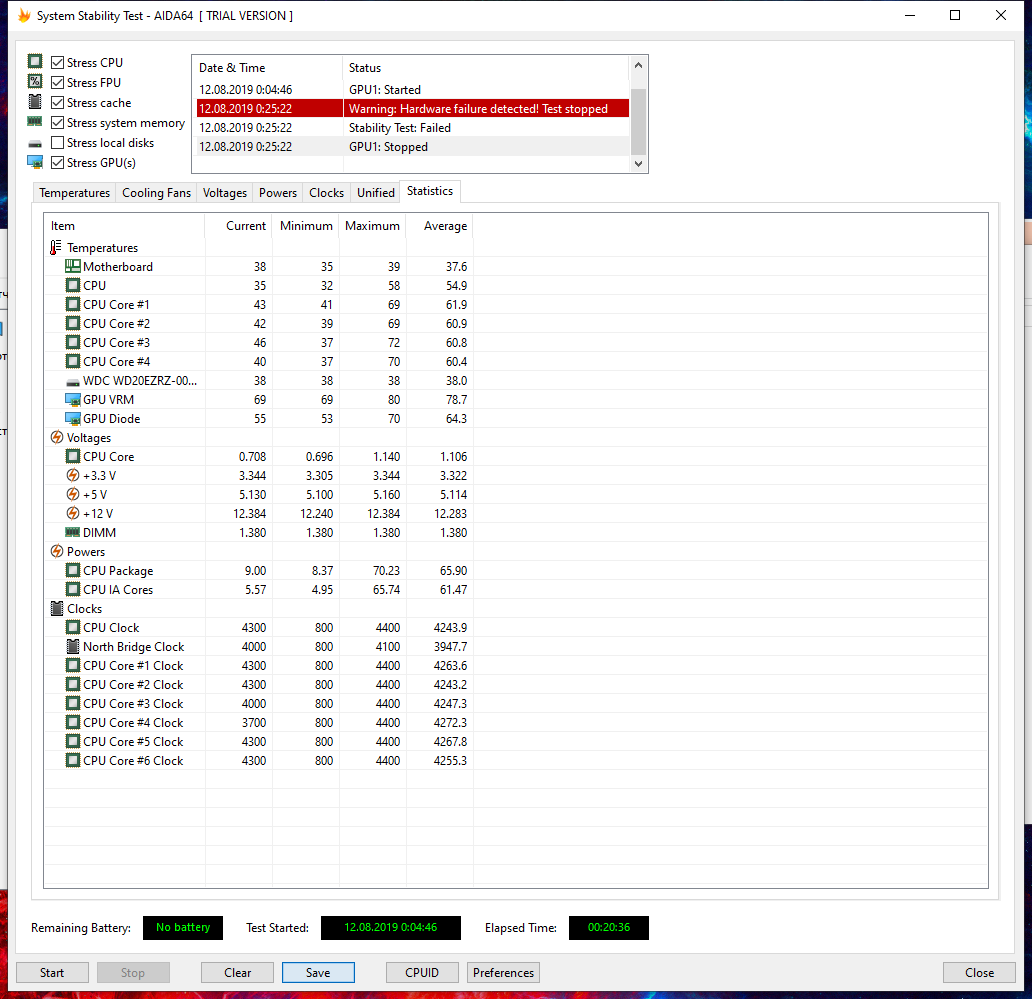Uncheck the Stress CPU checkbox
The height and width of the screenshot is (999, 1032).
click(57, 63)
